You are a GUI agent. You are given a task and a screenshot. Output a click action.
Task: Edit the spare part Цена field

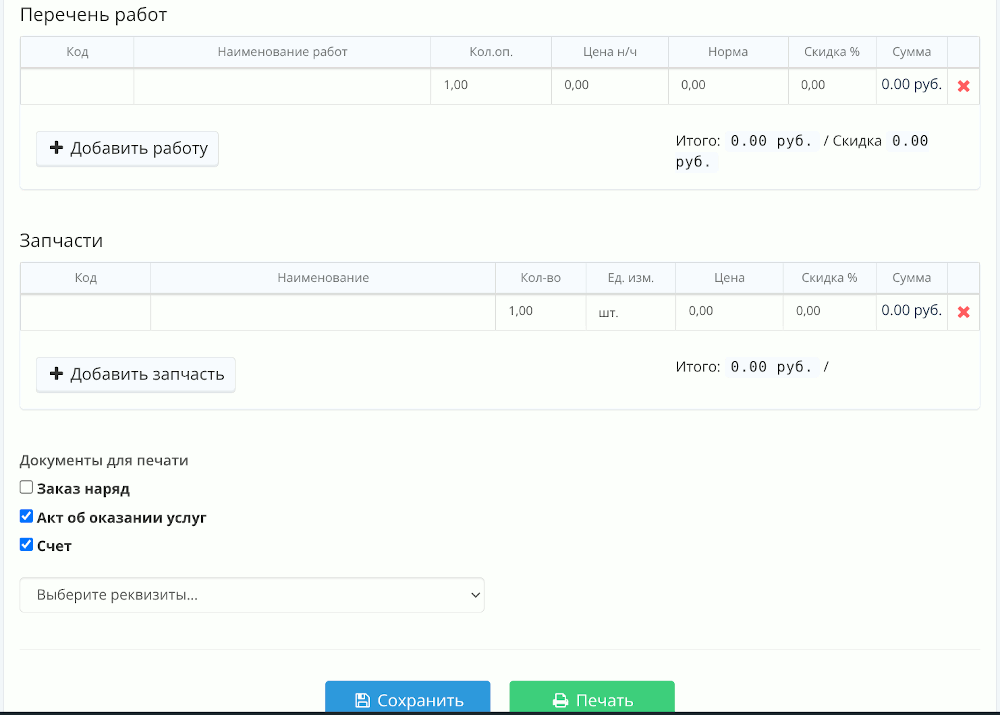(x=729, y=312)
